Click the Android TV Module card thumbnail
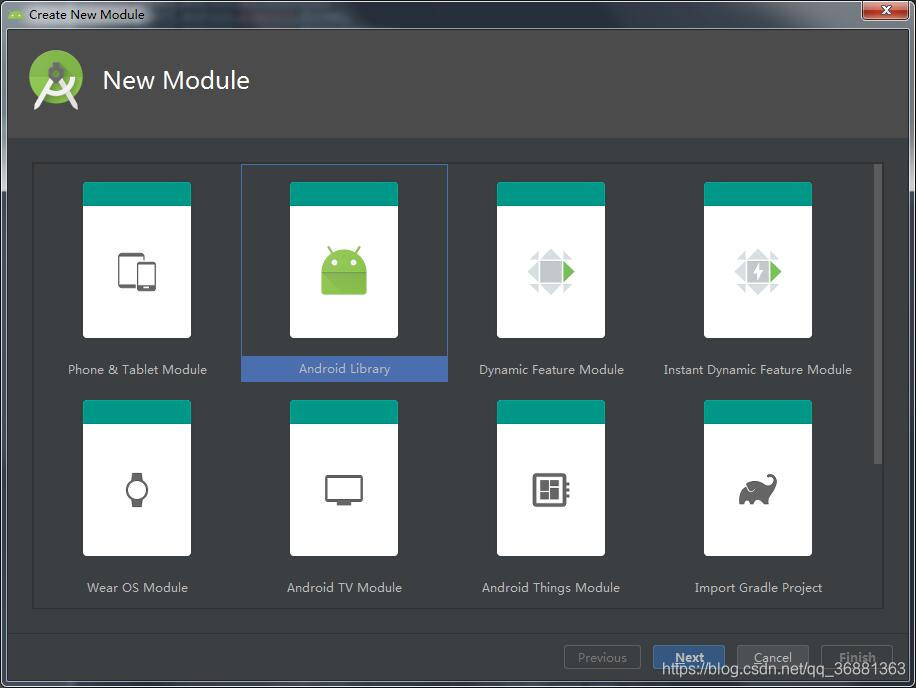 pyautogui.click(x=344, y=478)
